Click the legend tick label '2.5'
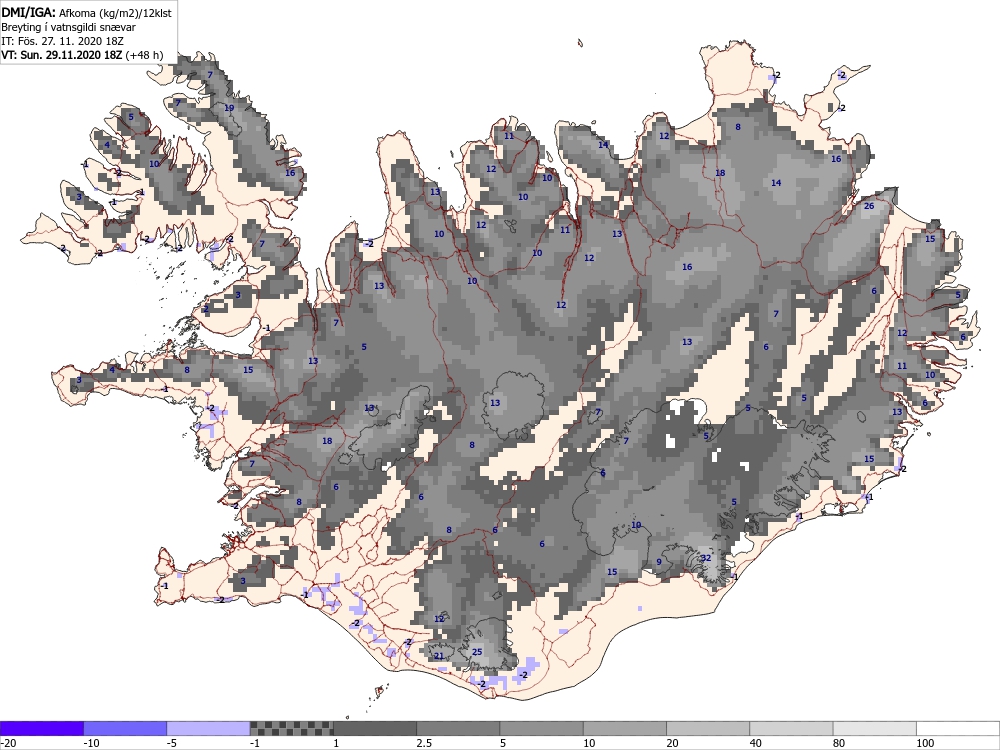Image resolution: width=1000 pixels, height=750 pixels. tap(423, 743)
